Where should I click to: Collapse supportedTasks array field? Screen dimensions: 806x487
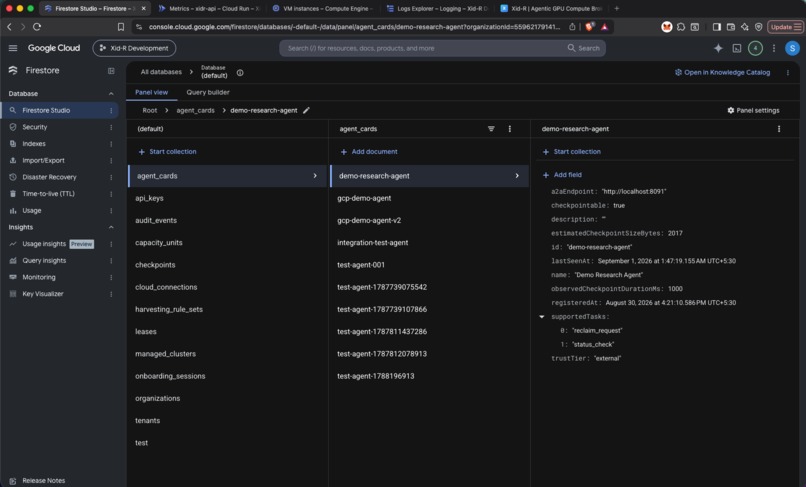tap(542, 317)
